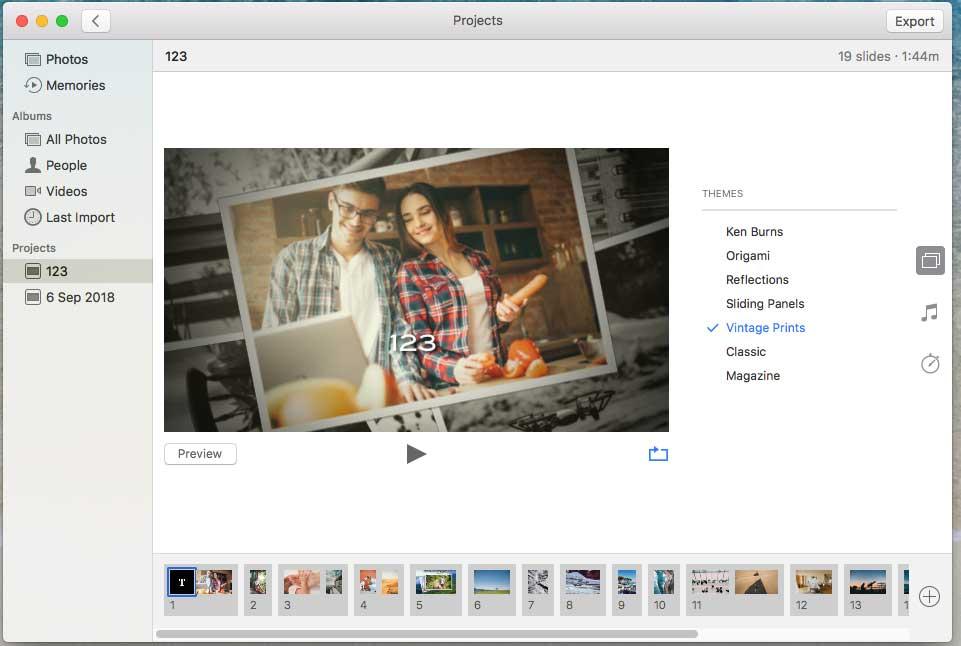Screen dimensions: 961x646
Task: Click the Last Import clock icon
Action: pos(33,217)
